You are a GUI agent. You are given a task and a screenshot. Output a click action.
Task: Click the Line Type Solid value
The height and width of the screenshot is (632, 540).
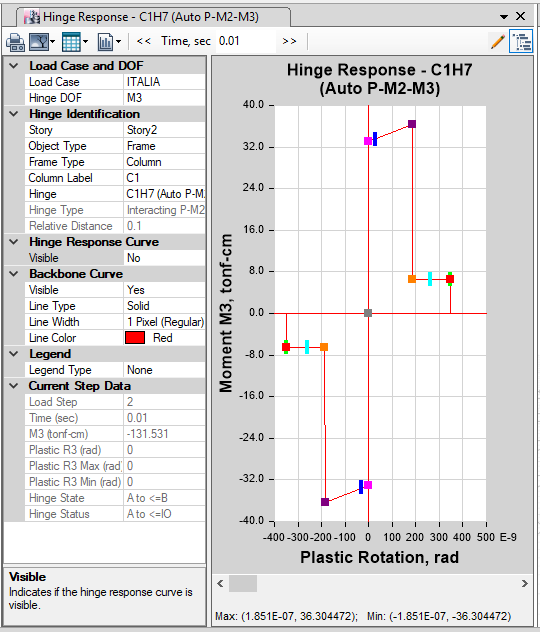[x=164, y=306]
